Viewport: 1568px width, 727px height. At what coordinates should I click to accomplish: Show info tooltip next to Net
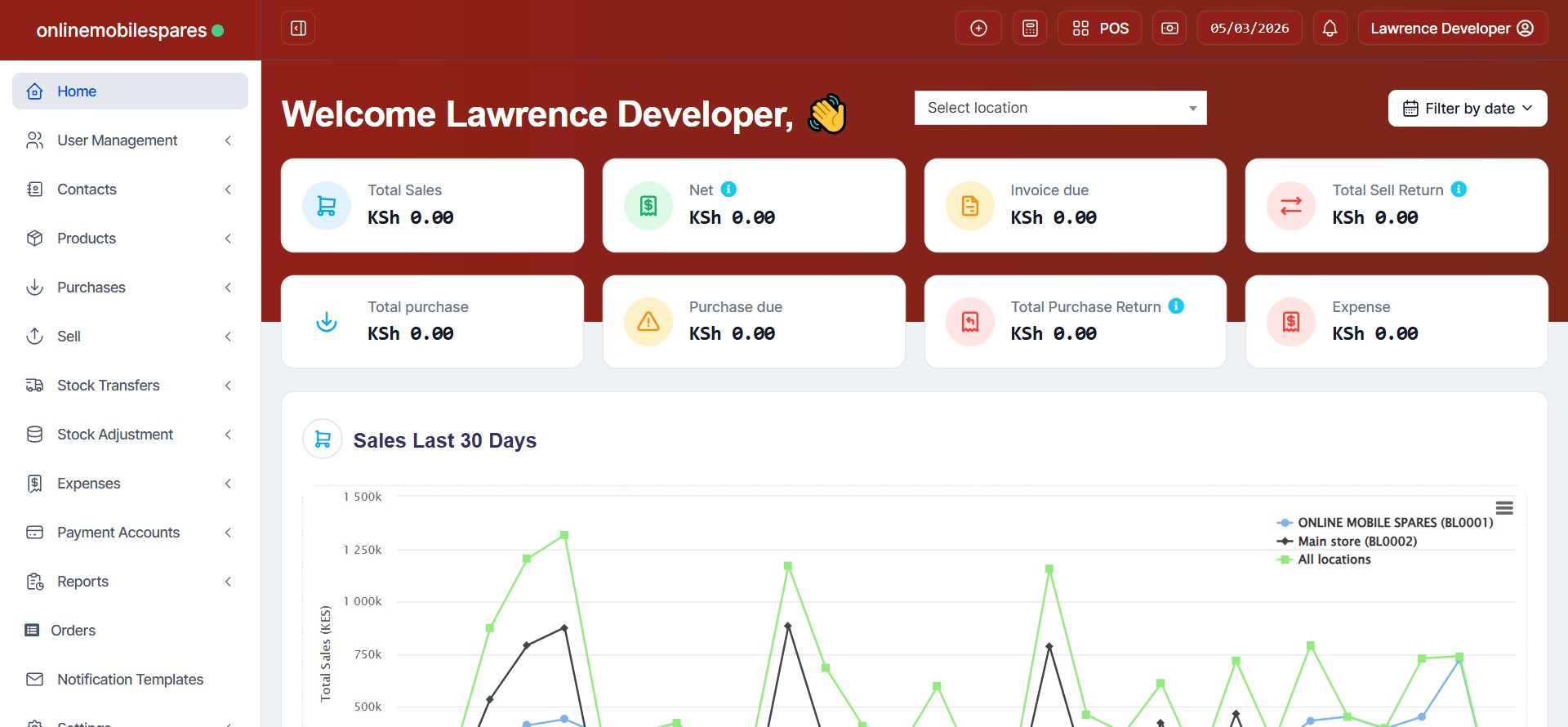coord(728,190)
